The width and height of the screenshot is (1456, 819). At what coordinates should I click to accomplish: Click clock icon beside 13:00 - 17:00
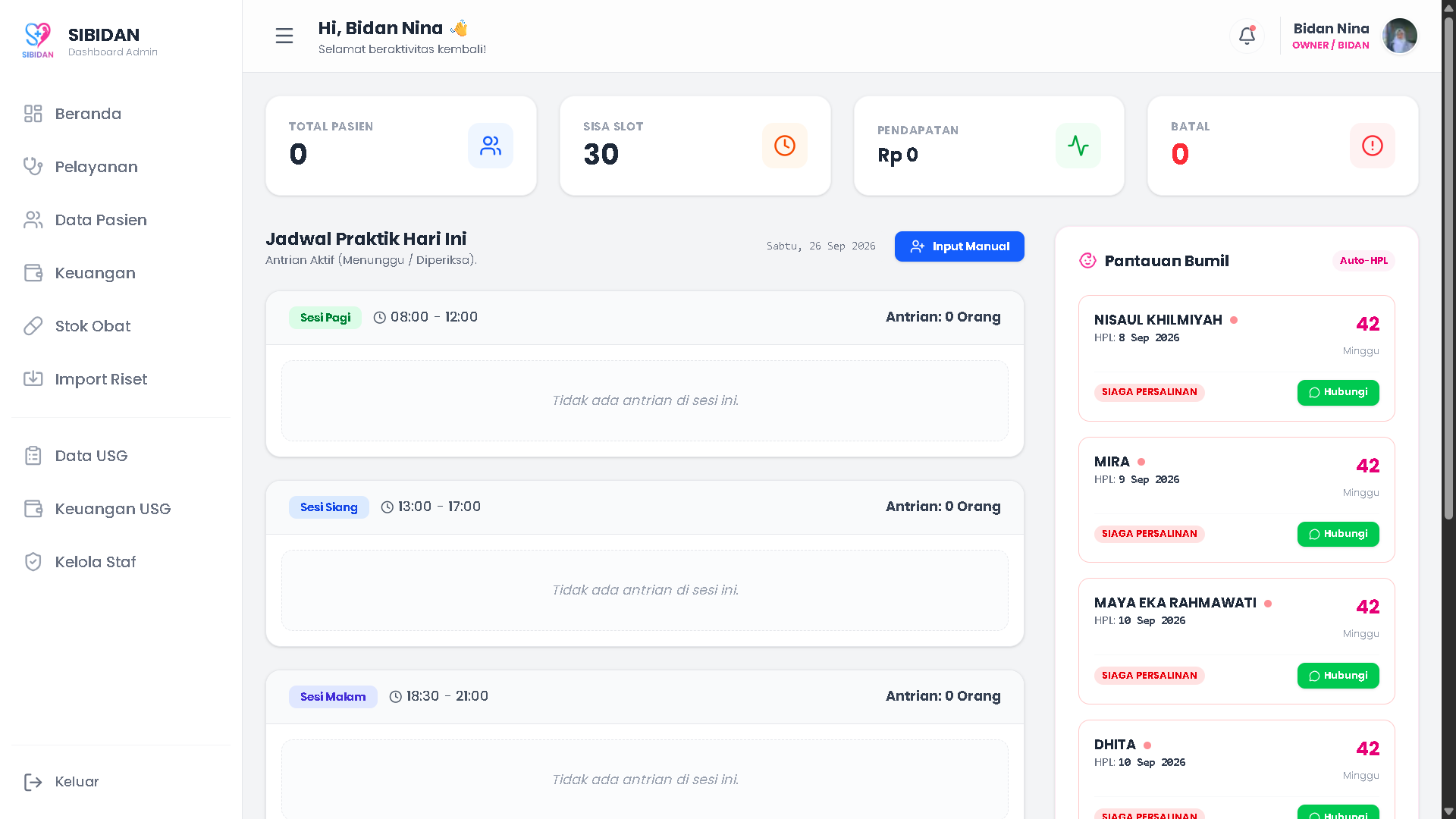(x=388, y=507)
